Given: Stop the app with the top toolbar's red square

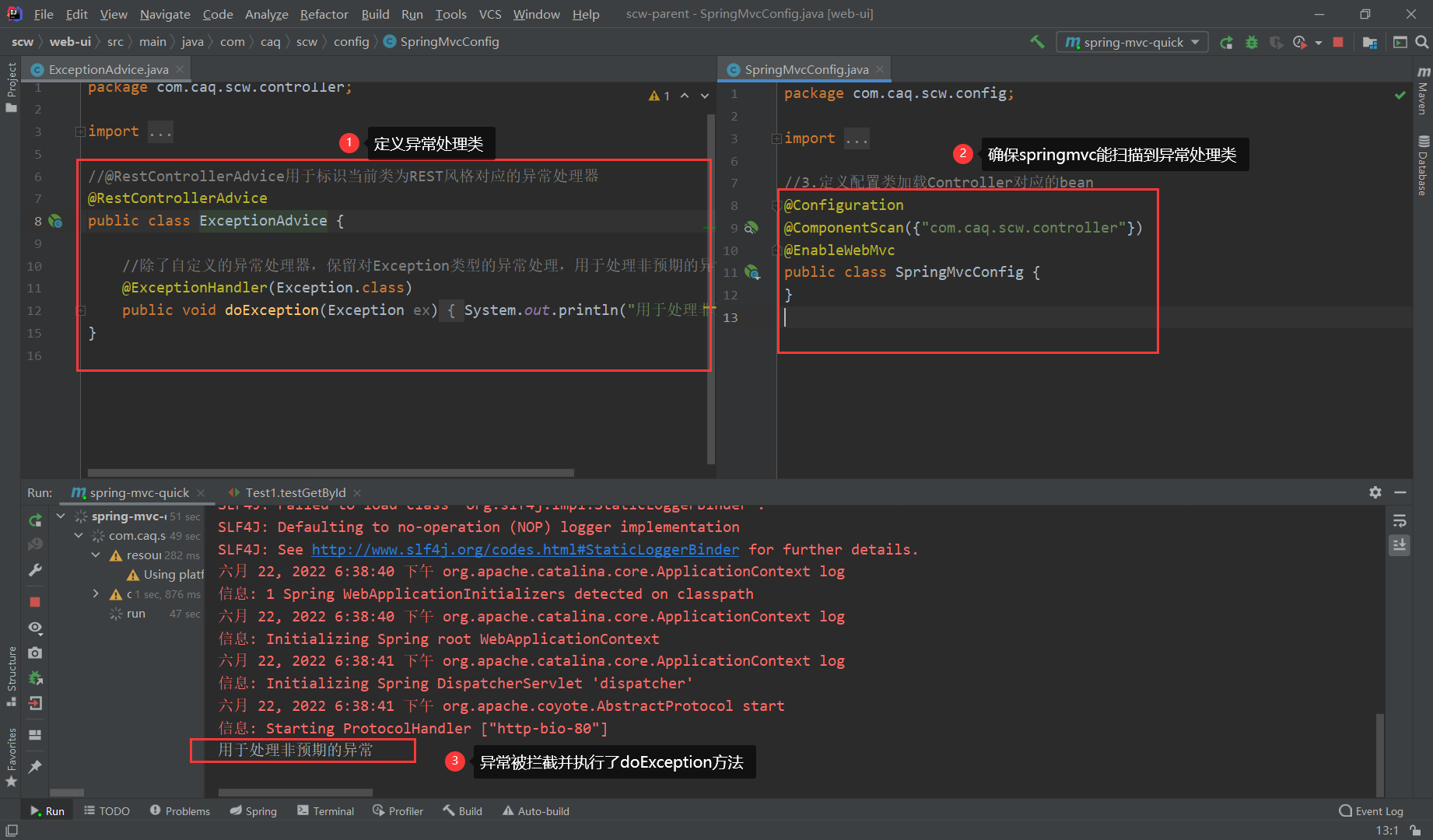Looking at the screenshot, I should point(1338,42).
